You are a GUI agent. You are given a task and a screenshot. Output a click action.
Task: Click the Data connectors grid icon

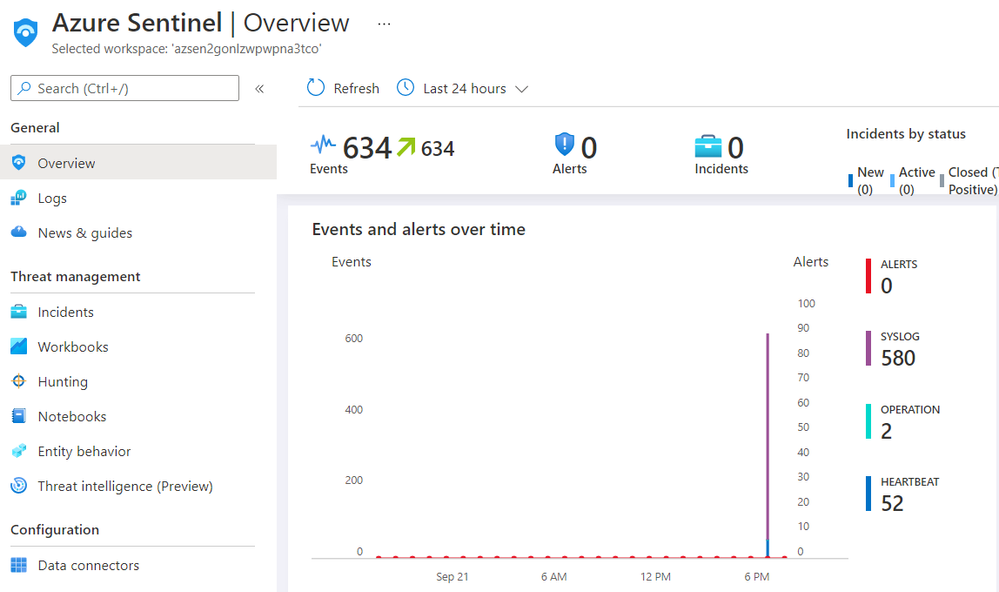pos(19,565)
